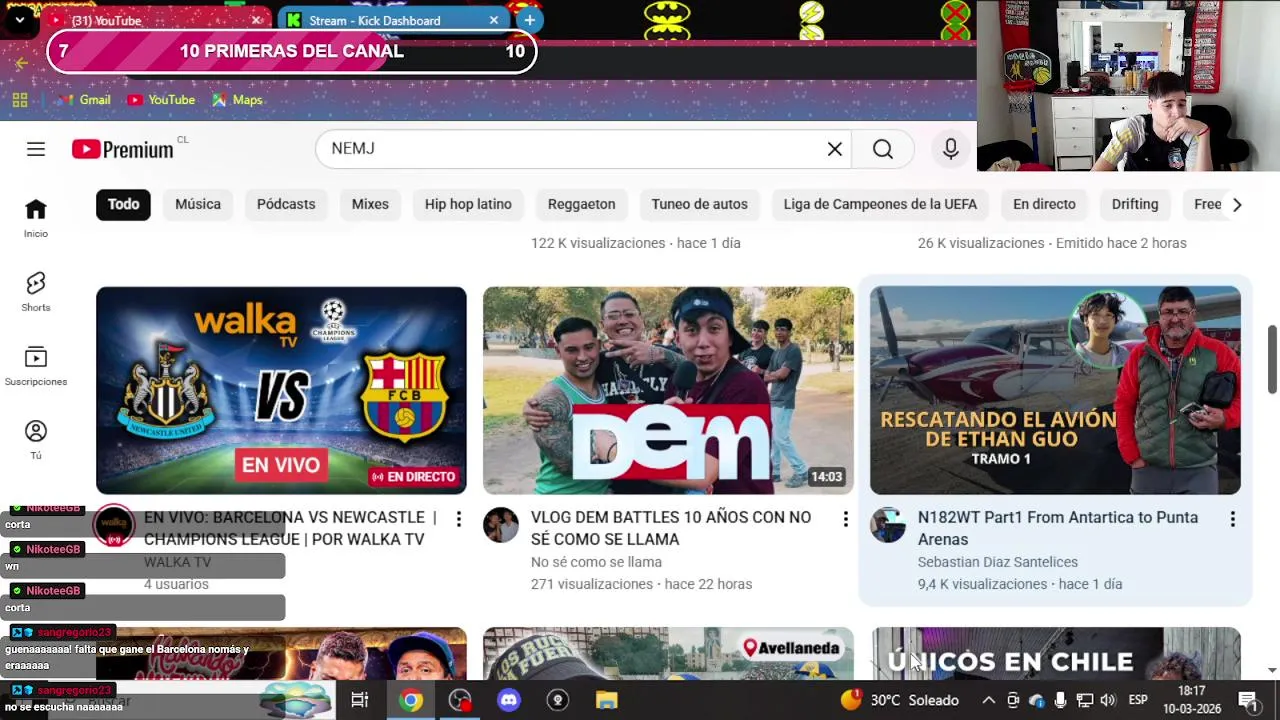Viewport: 1280px width, 720px height.
Task: Open File Explorer from the taskbar
Action: (x=607, y=700)
